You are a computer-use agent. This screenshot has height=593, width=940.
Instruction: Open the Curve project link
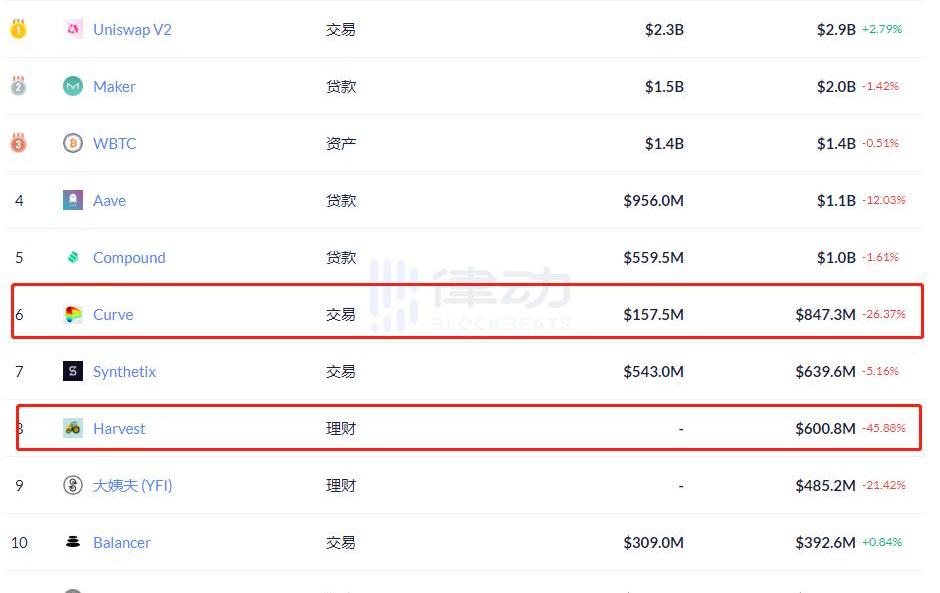[x=113, y=315]
